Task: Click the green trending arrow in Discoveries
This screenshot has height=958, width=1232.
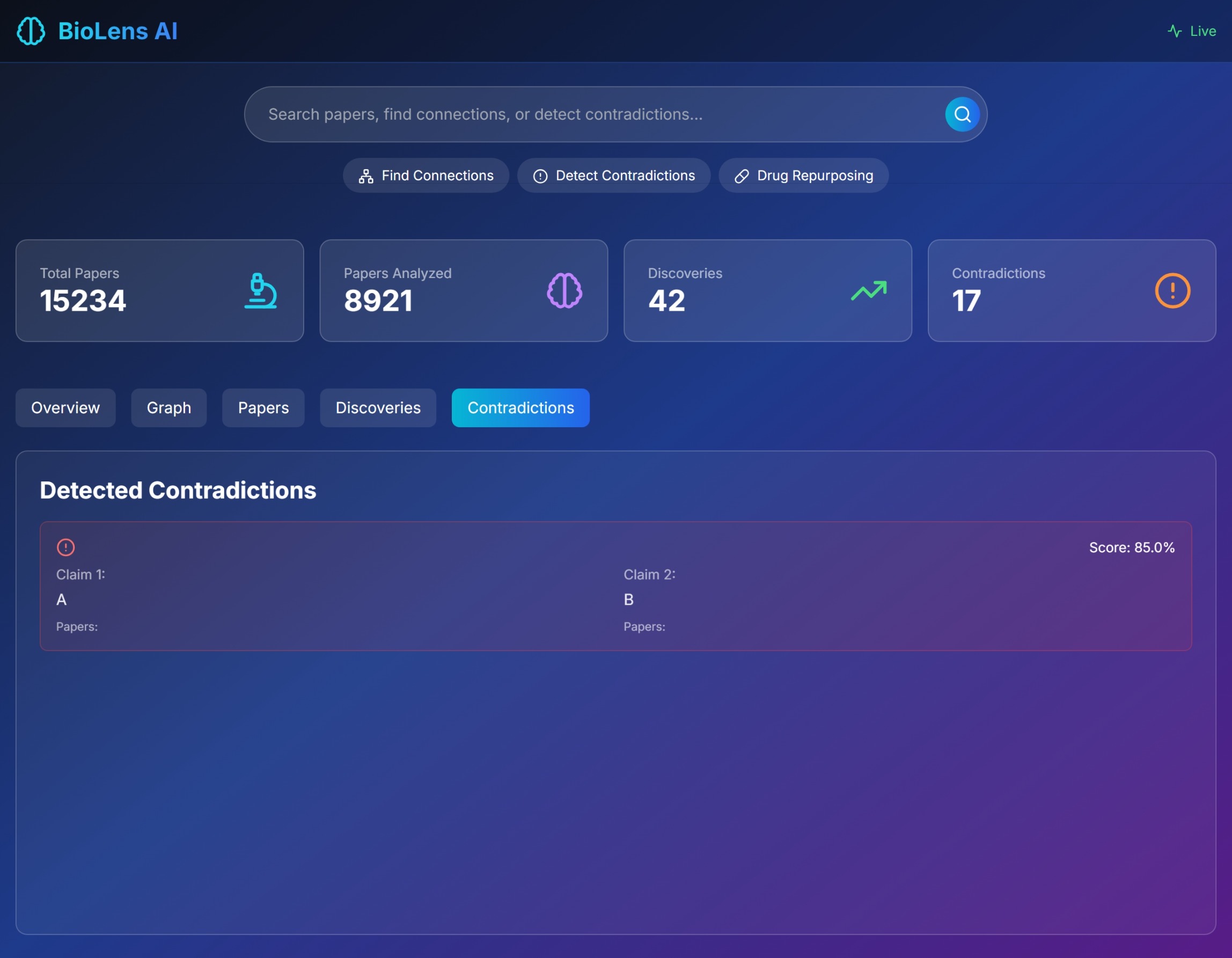Action: [x=869, y=290]
